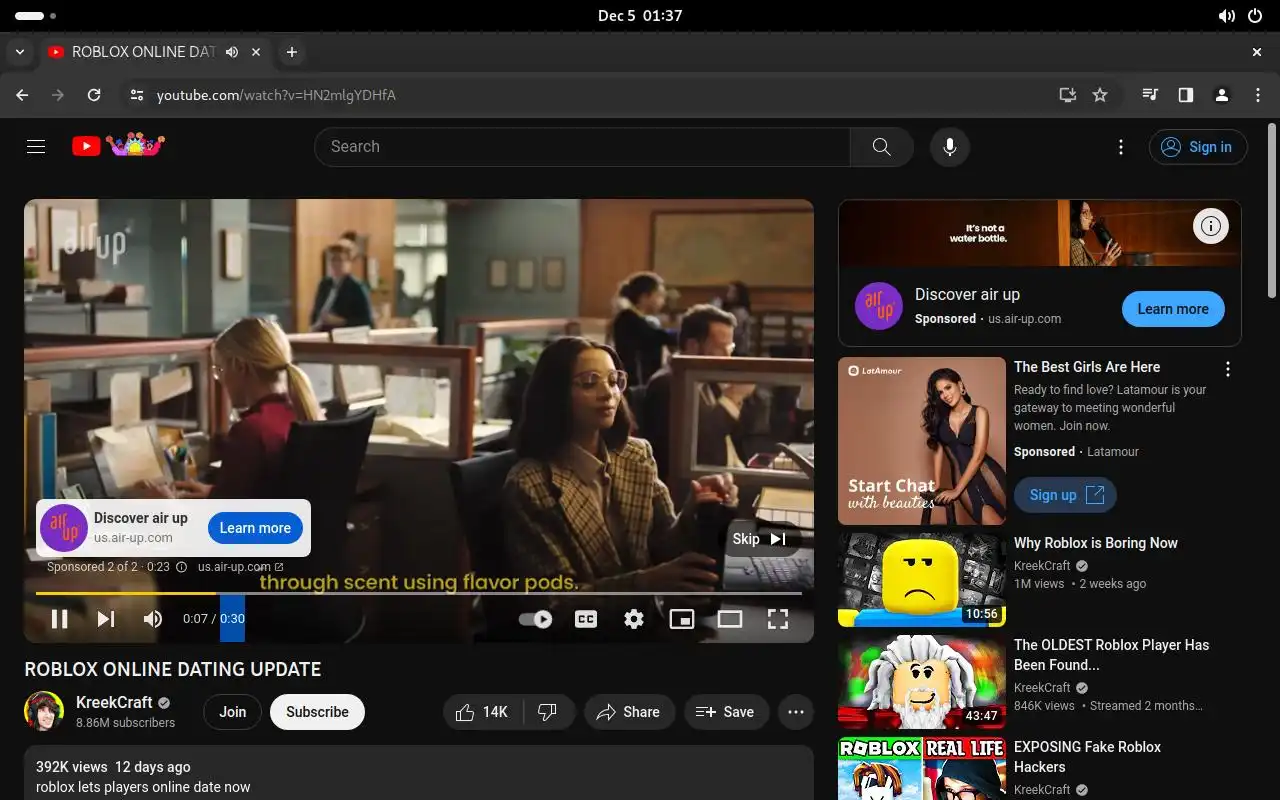The height and width of the screenshot is (800, 1280).
Task: Open a new browser tab
Action: (291, 52)
